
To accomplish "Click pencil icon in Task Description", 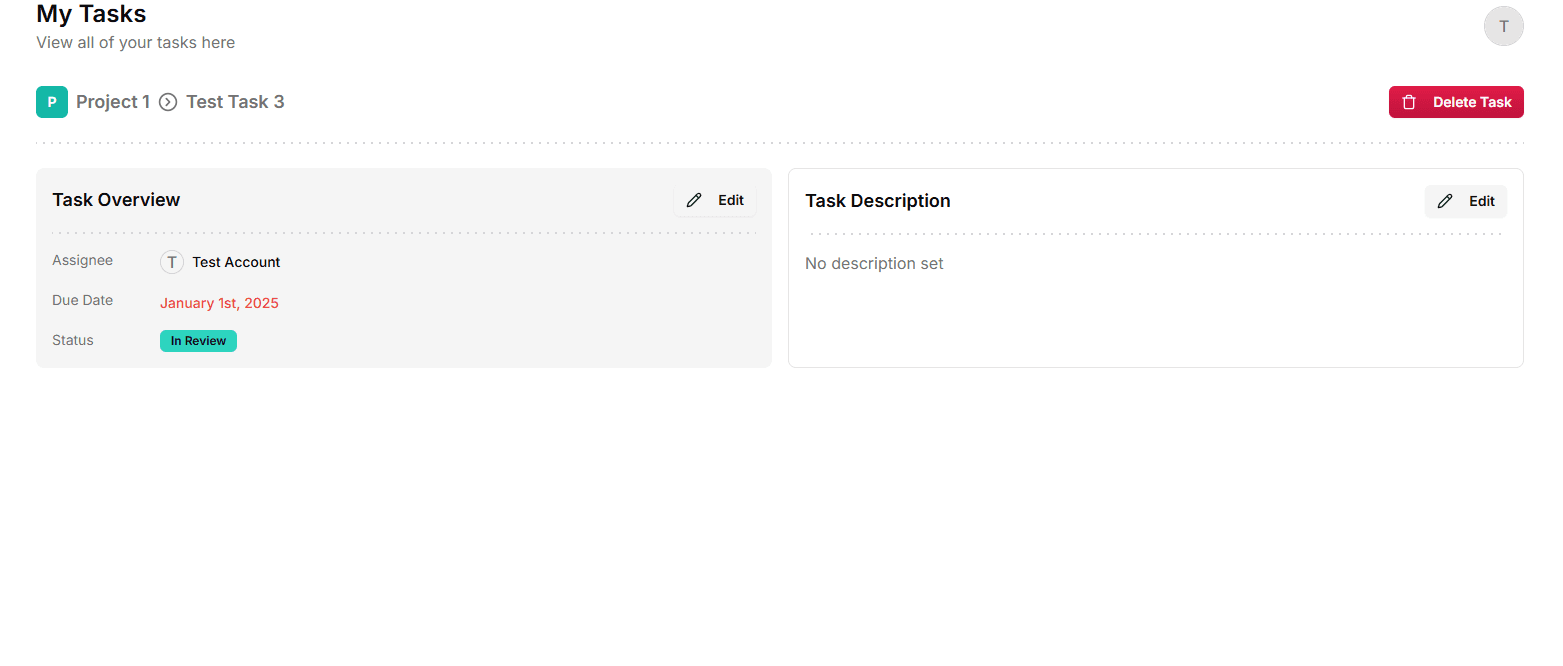I will point(1445,201).
